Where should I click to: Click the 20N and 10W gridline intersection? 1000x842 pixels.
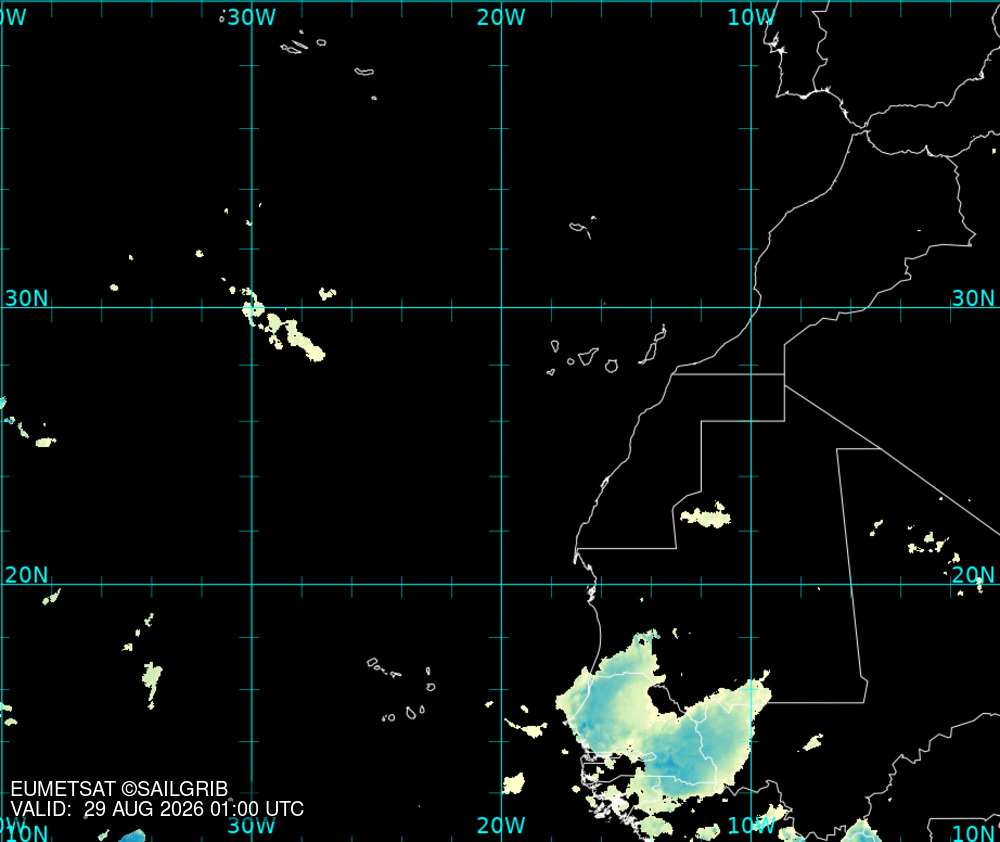tap(751, 584)
